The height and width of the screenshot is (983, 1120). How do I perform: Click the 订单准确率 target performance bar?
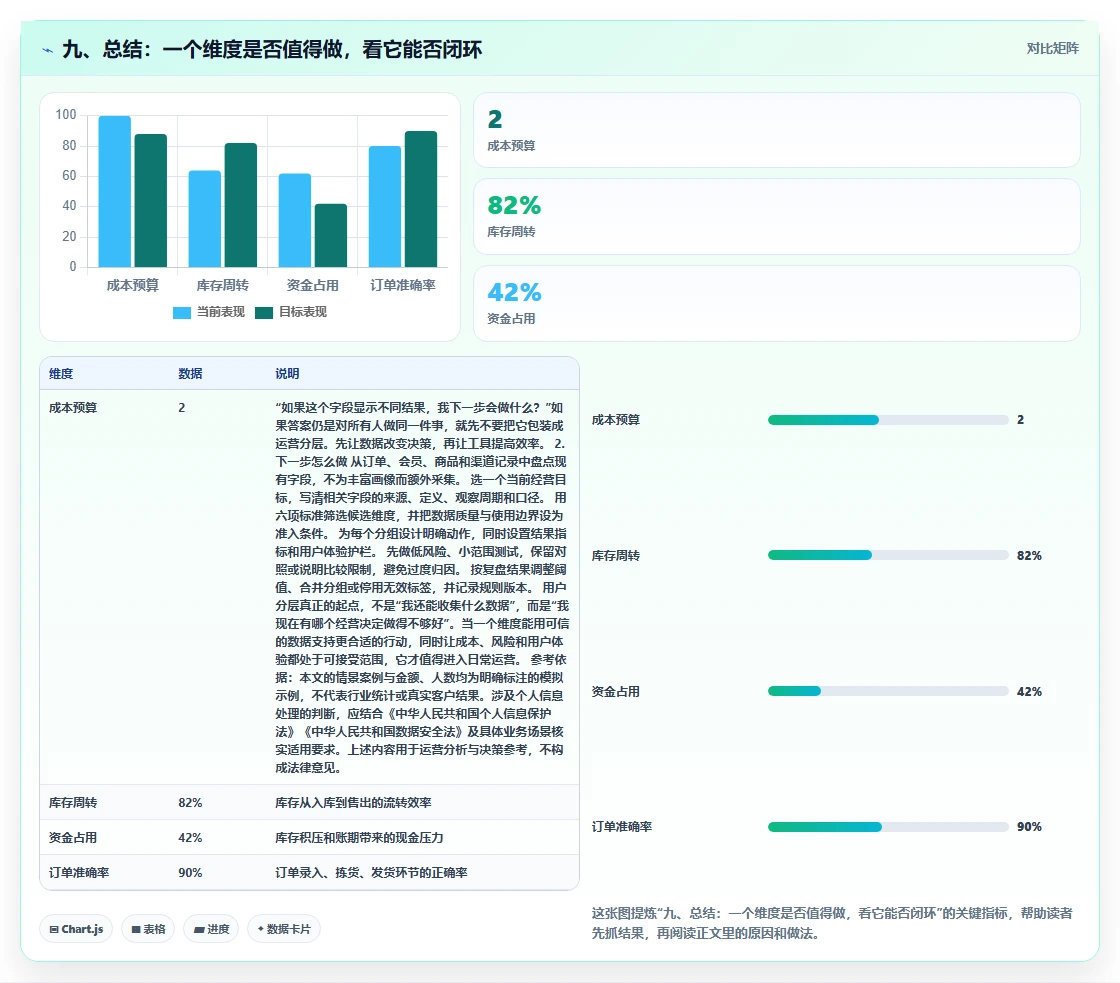click(421, 199)
